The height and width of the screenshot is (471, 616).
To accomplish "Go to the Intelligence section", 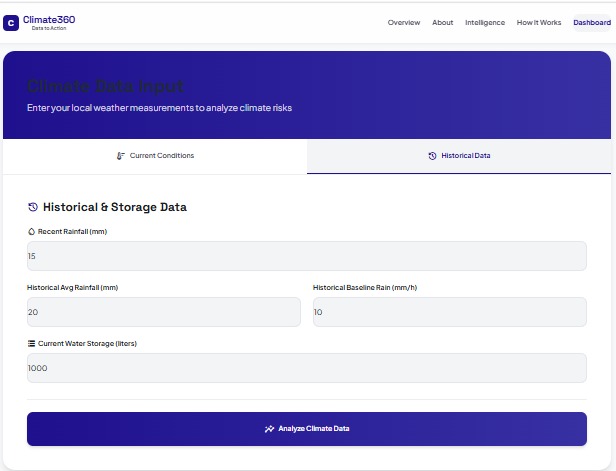I will 485,23.
